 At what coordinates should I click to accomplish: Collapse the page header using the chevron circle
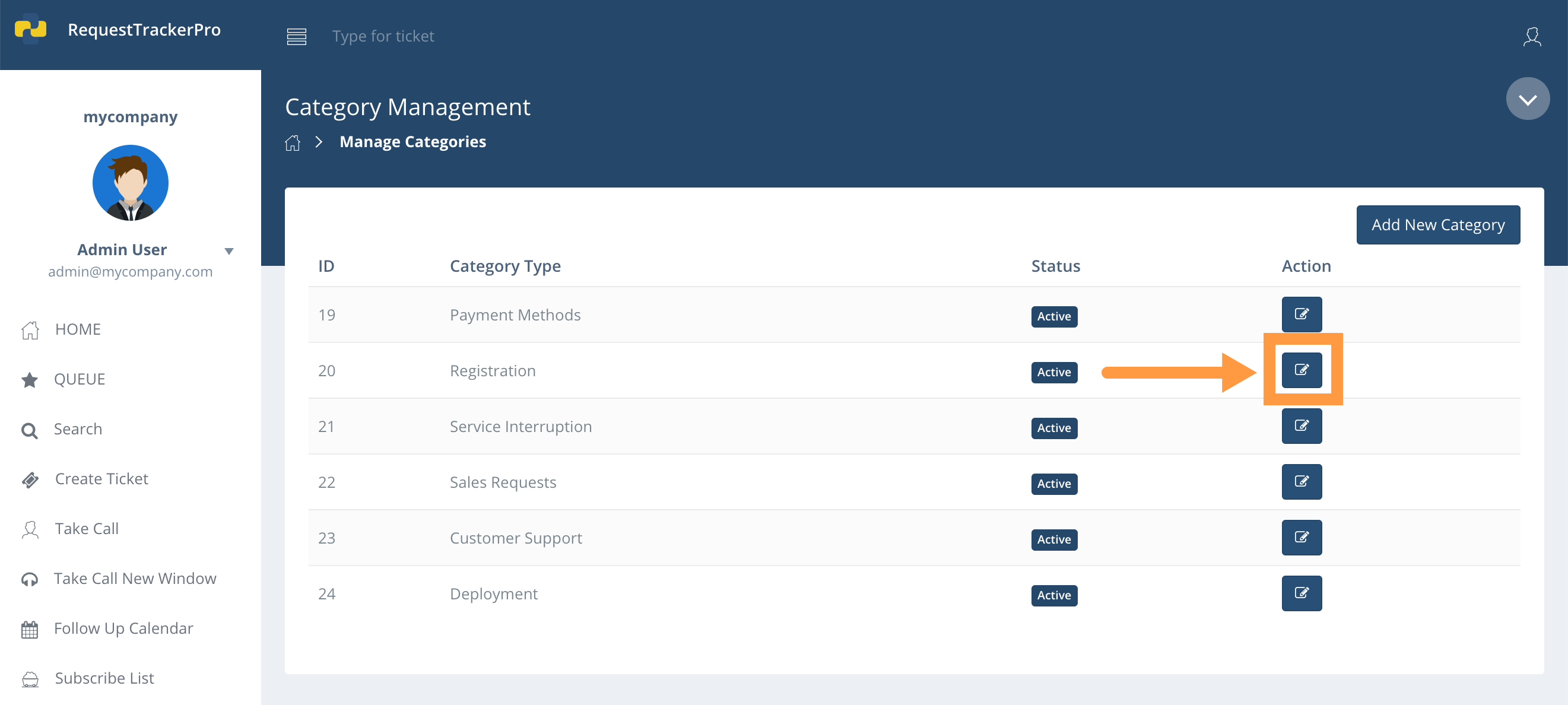coord(1528,98)
